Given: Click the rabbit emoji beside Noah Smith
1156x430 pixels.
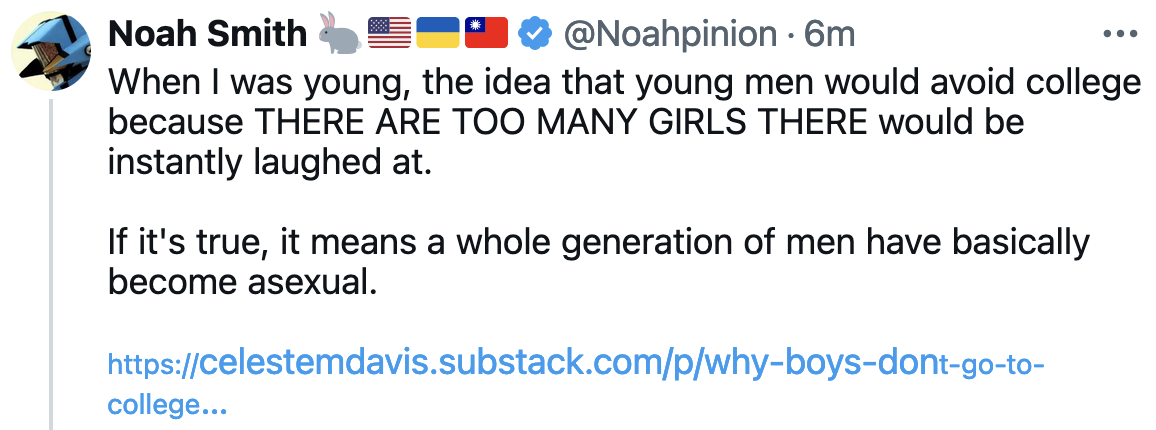Looking at the screenshot, I should (340, 34).
